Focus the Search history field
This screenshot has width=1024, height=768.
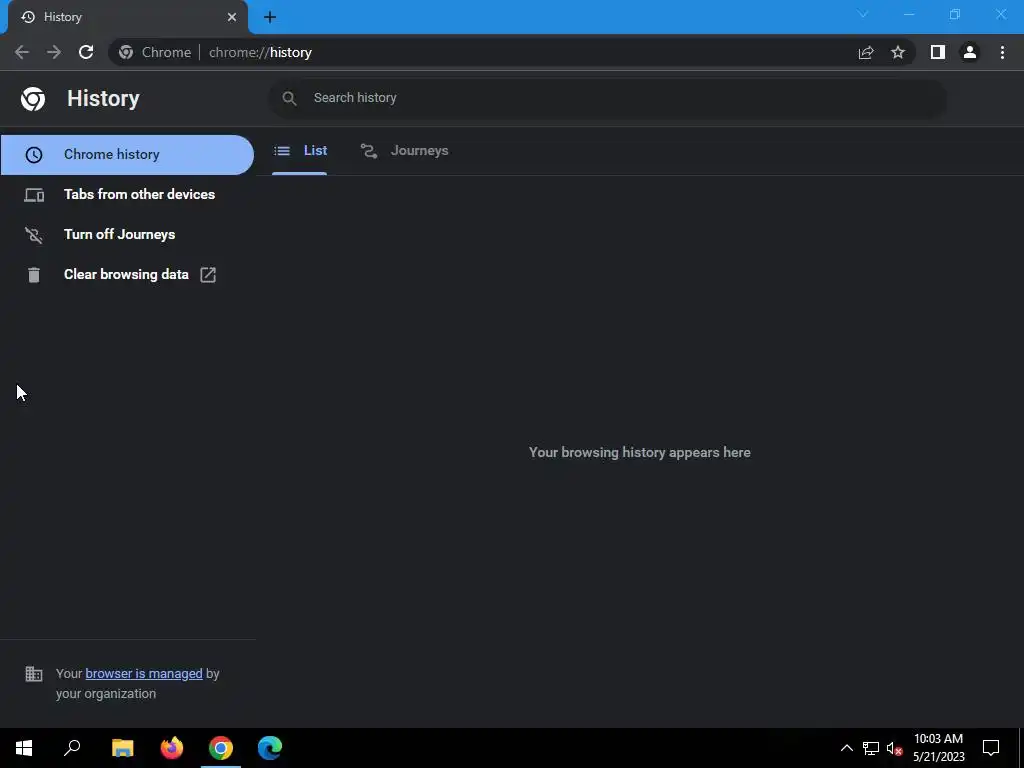point(607,99)
